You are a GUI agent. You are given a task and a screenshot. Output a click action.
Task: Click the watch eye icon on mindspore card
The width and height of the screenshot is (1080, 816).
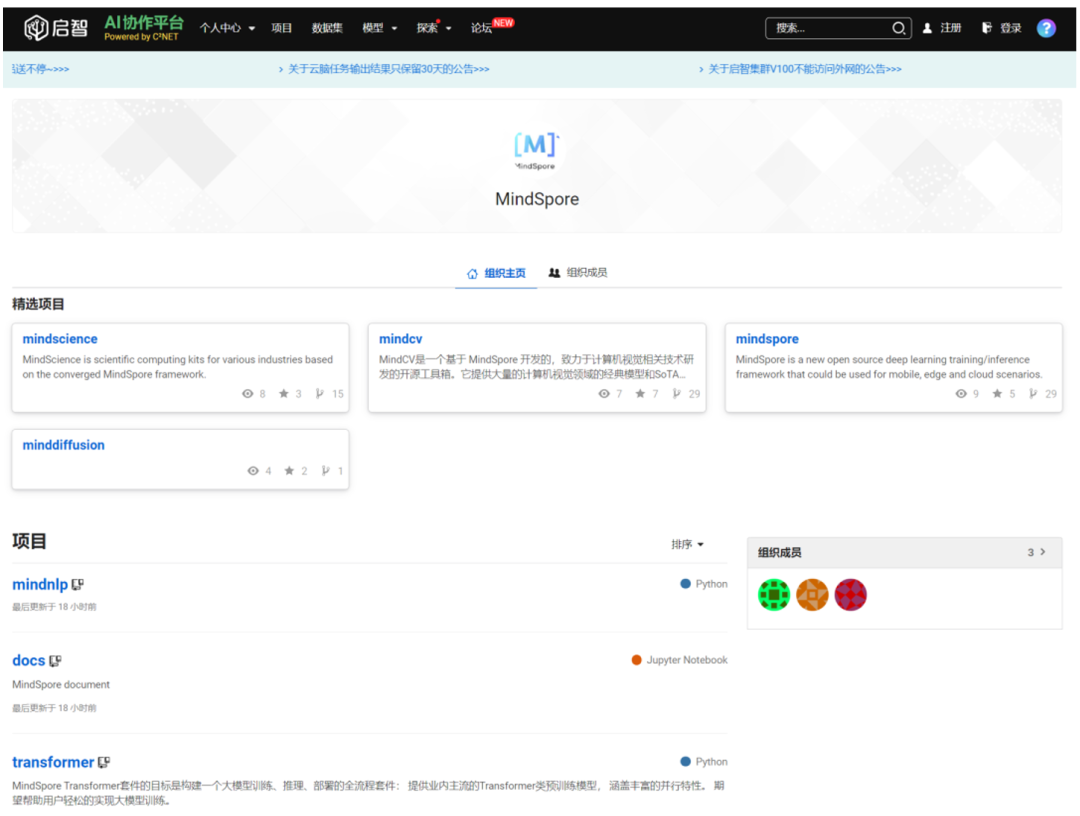coord(961,394)
